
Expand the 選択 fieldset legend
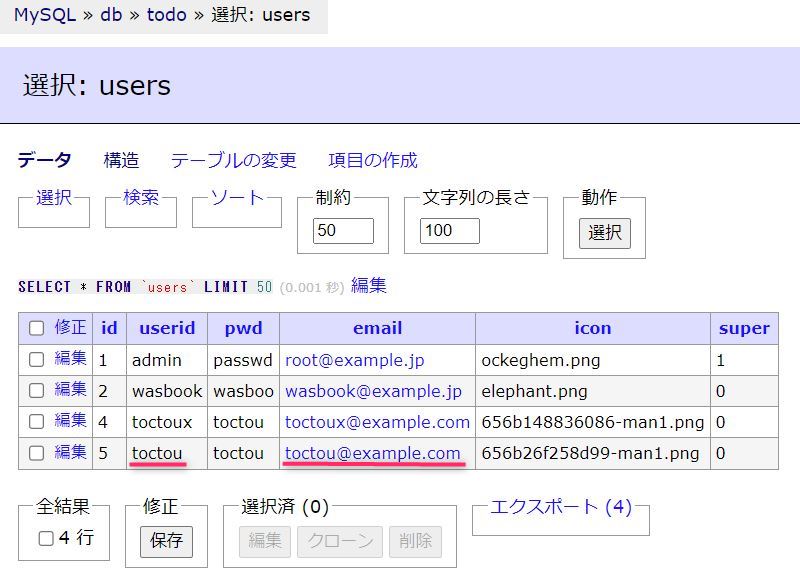(x=54, y=197)
